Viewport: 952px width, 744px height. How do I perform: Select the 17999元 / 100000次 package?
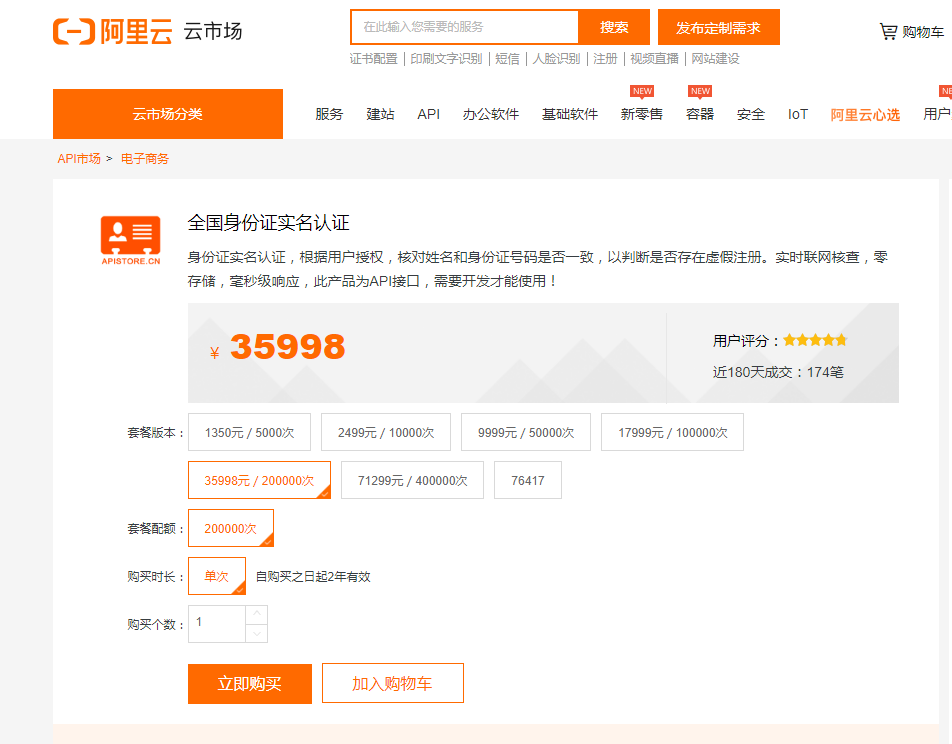point(672,432)
